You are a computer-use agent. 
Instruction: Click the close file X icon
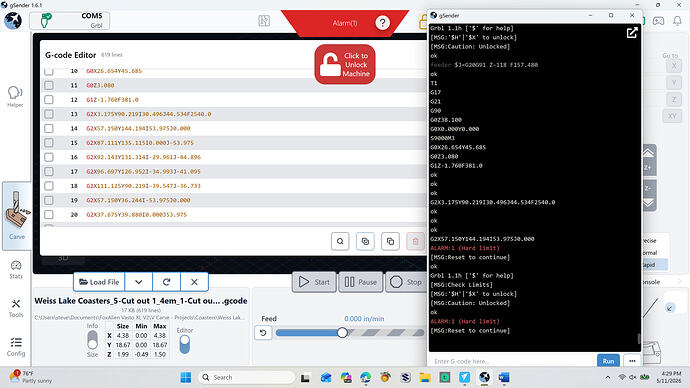click(194, 282)
